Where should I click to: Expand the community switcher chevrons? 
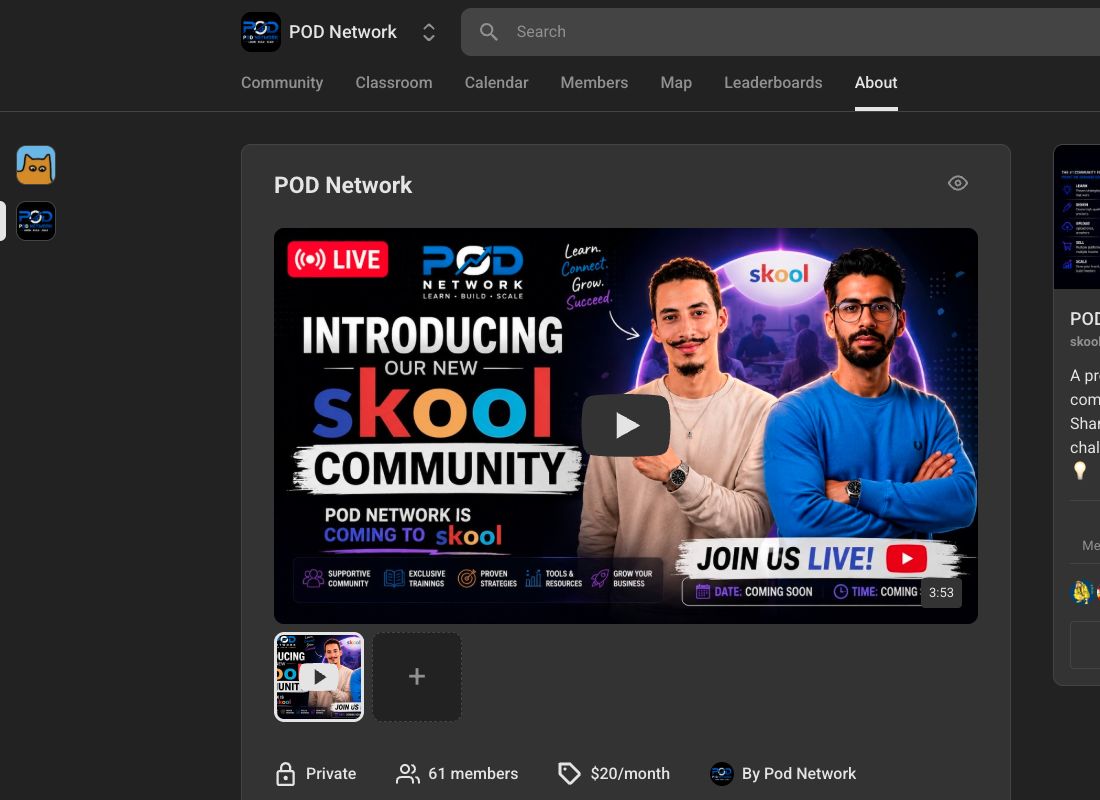click(429, 32)
